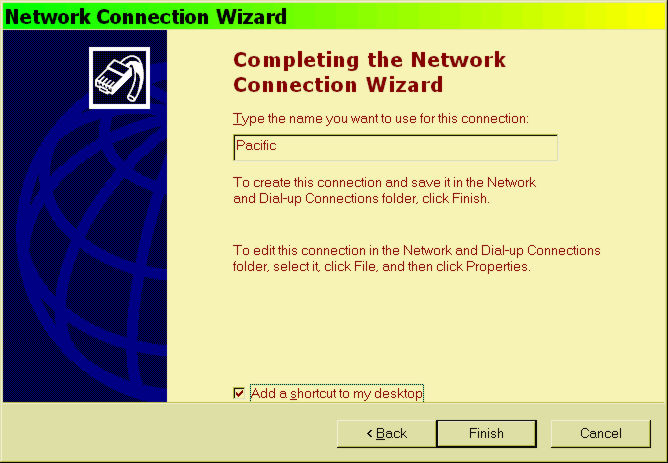Screen dimensions: 668x463
Task: Click the "To create this connection" paragraph
Action: pyautogui.click(x=384, y=190)
